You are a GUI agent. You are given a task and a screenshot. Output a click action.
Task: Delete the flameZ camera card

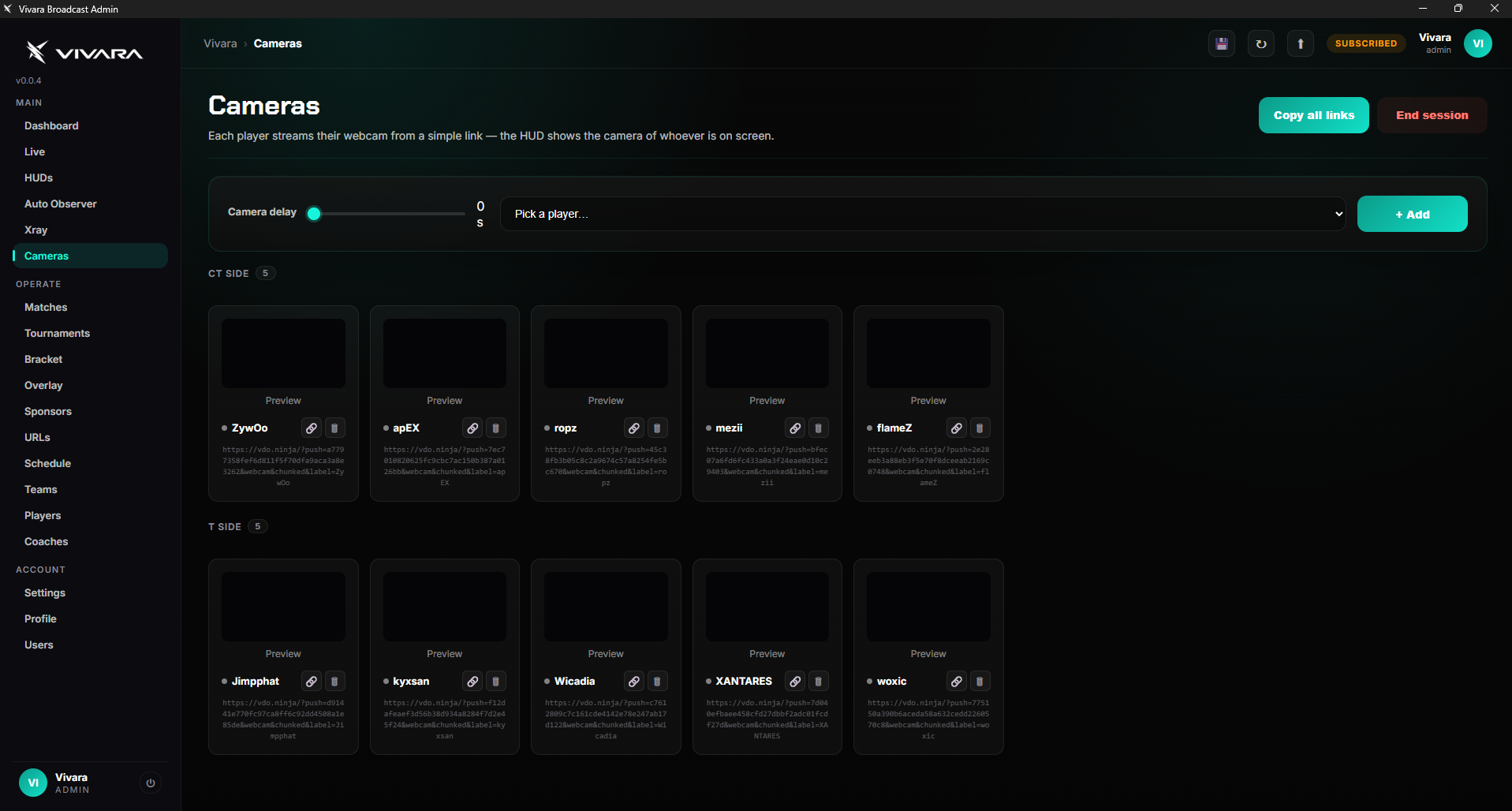pos(980,428)
